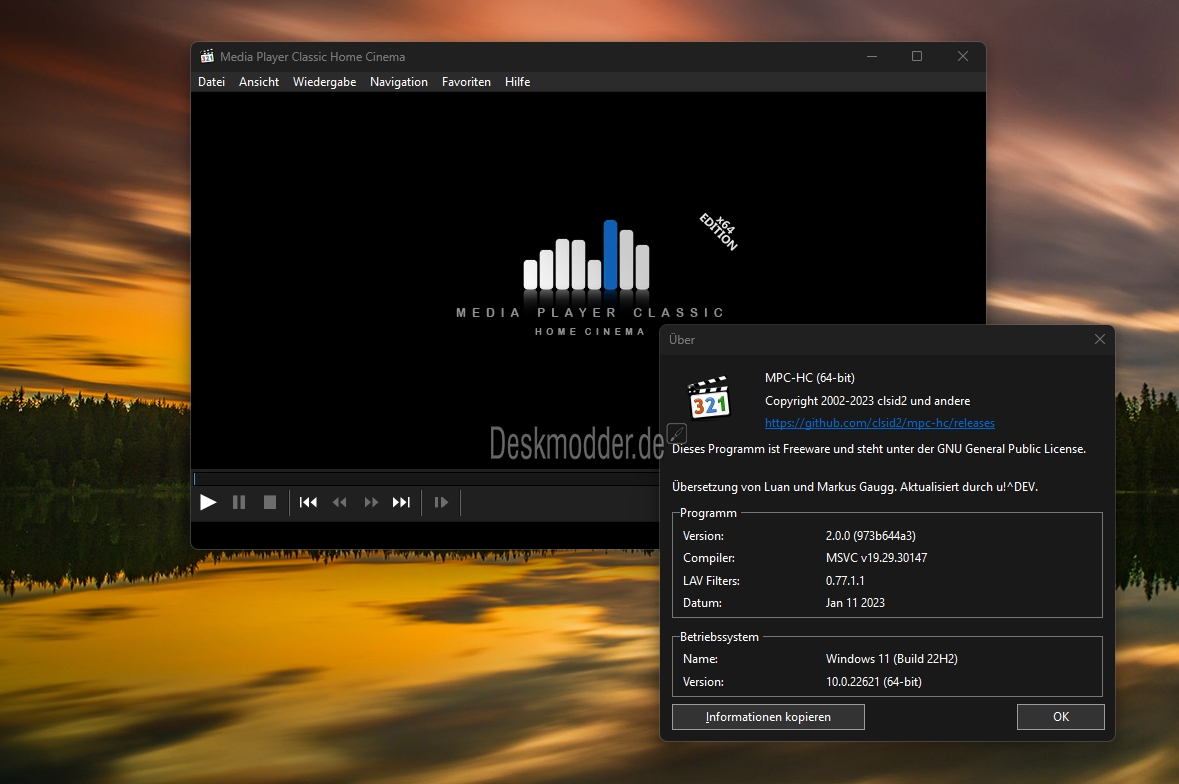This screenshot has width=1179, height=784.
Task: Minimize the Media Player Classic window
Action: pos(871,56)
